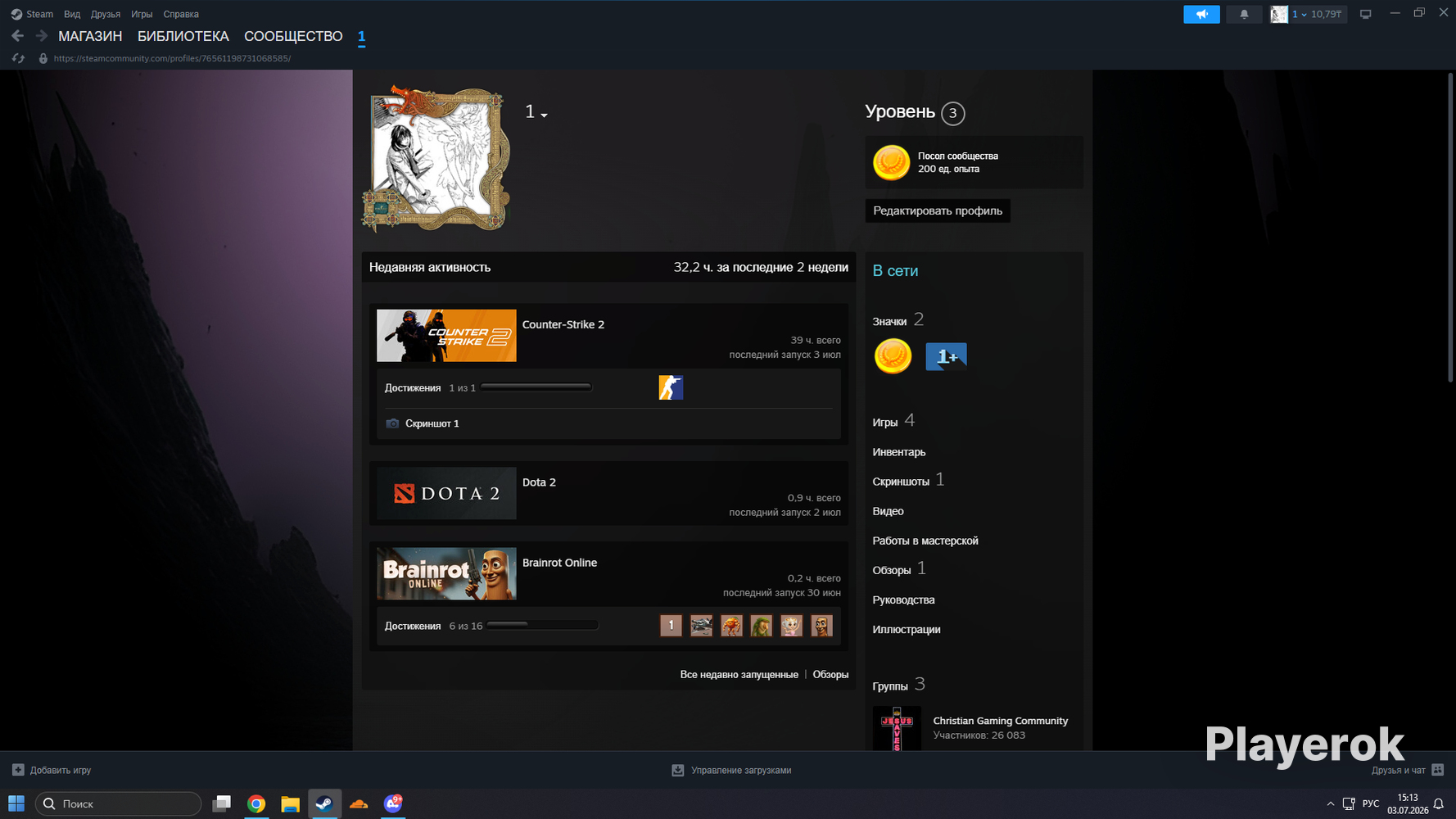
Task: Click the Christian Gaming Community group thumbnail
Action: tap(897, 729)
